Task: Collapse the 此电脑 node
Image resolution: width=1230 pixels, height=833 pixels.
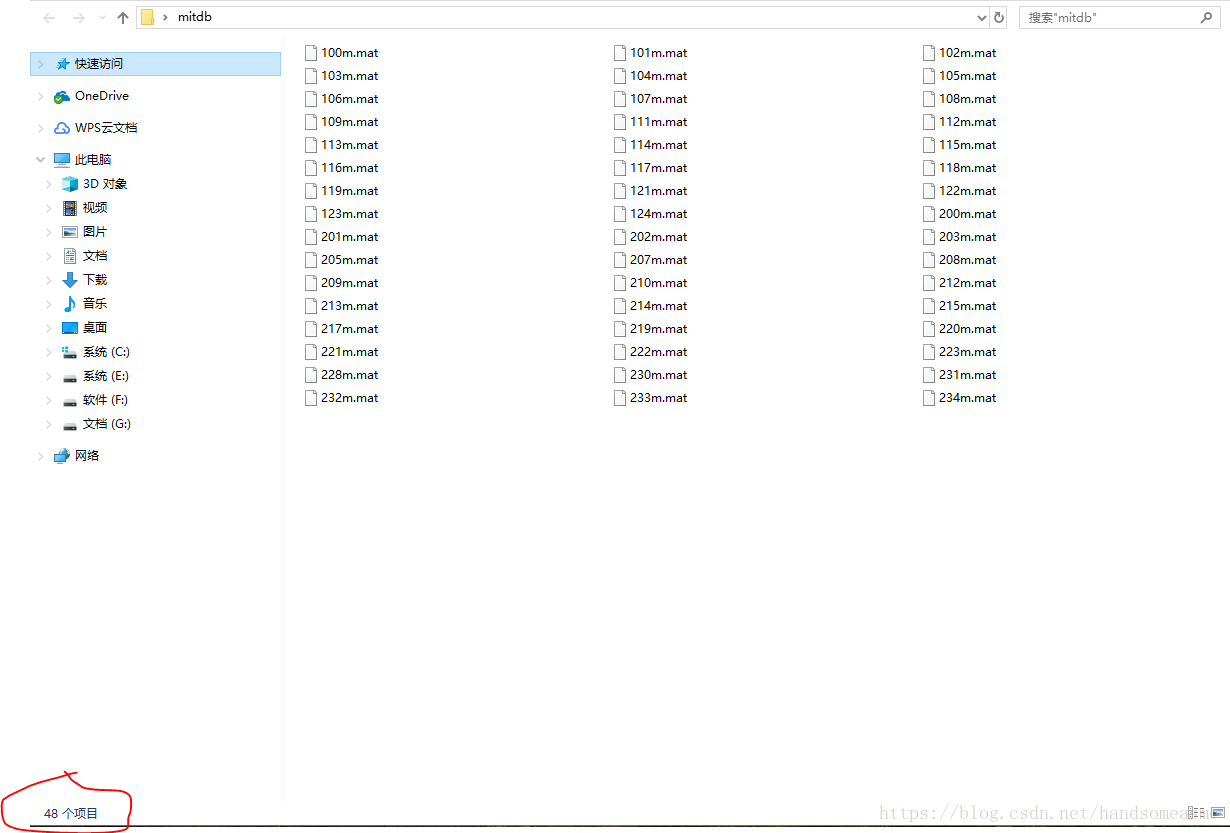Action: pyautogui.click(x=41, y=160)
